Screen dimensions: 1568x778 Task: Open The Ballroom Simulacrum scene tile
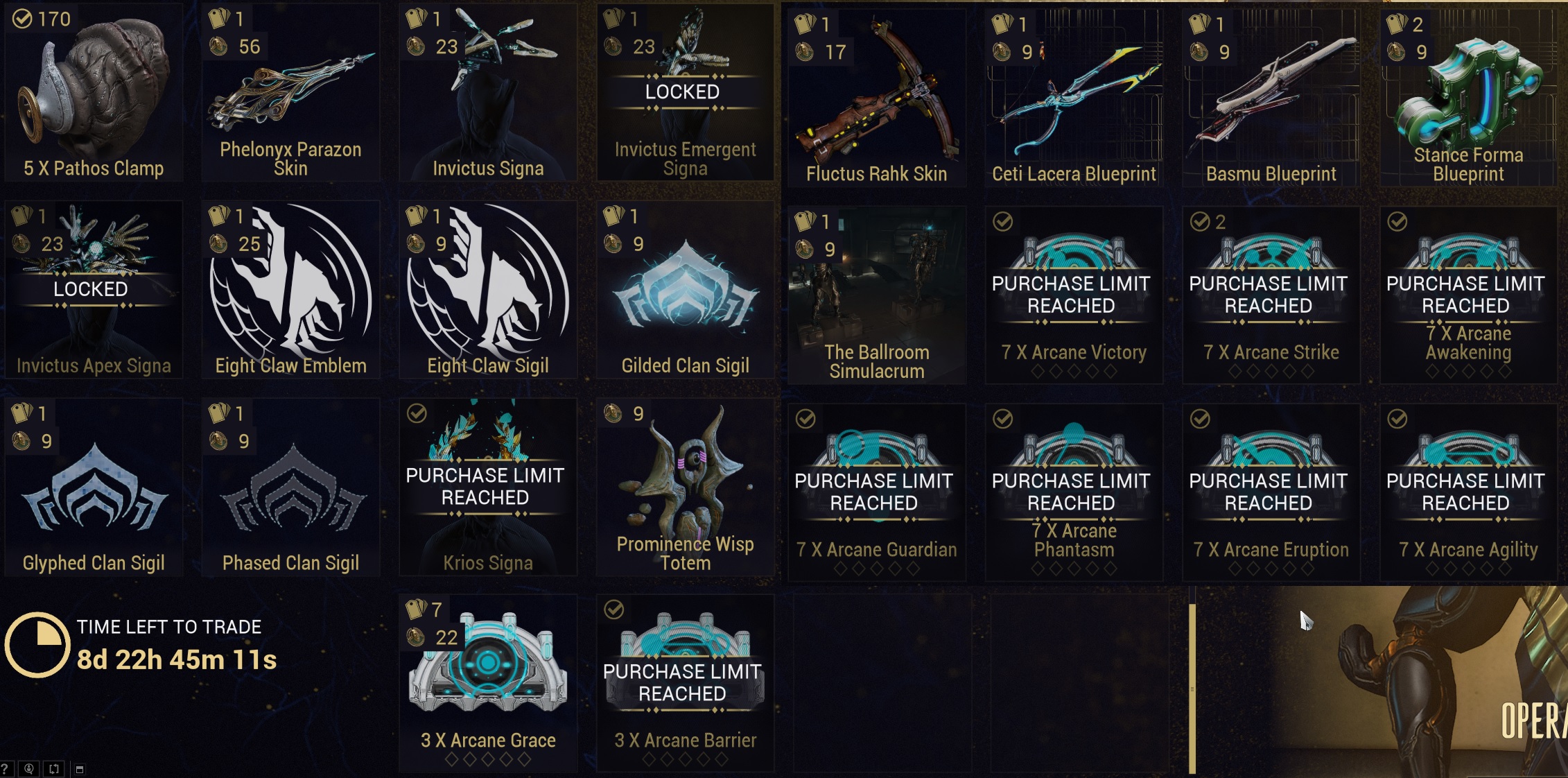tap(876, 295)
